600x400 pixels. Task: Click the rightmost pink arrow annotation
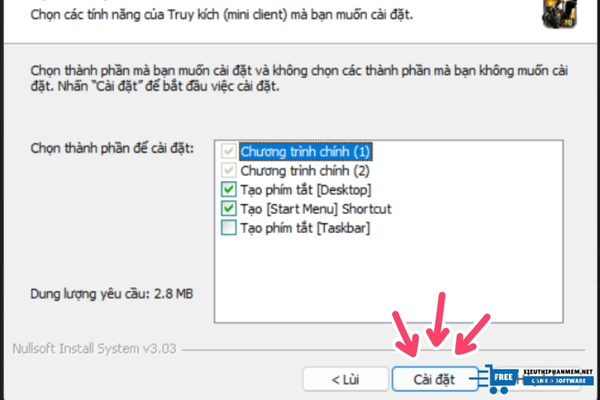[x=471, y=334]
